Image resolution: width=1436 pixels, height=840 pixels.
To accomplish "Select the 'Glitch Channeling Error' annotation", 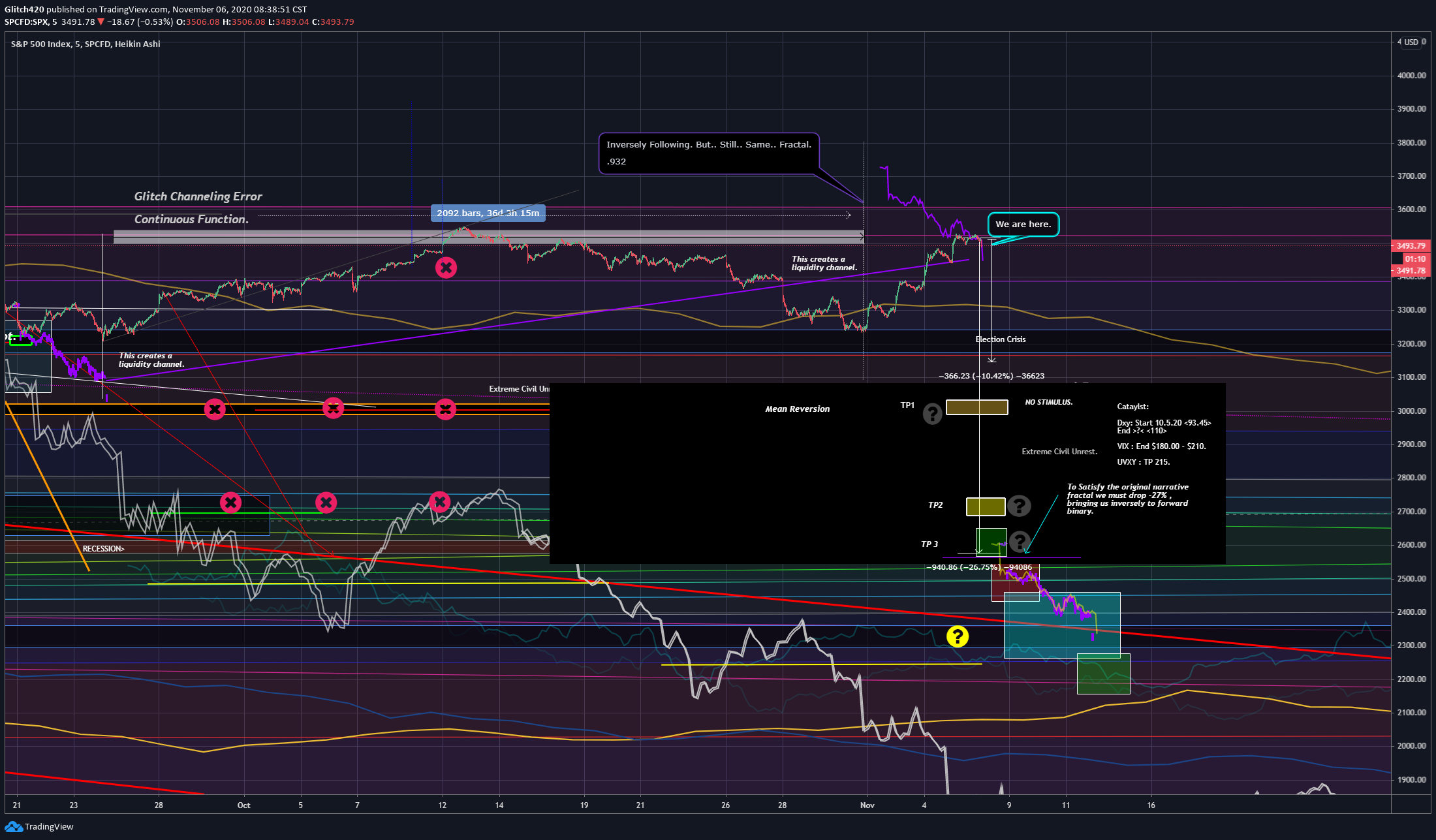I will (x=198, y=196).
